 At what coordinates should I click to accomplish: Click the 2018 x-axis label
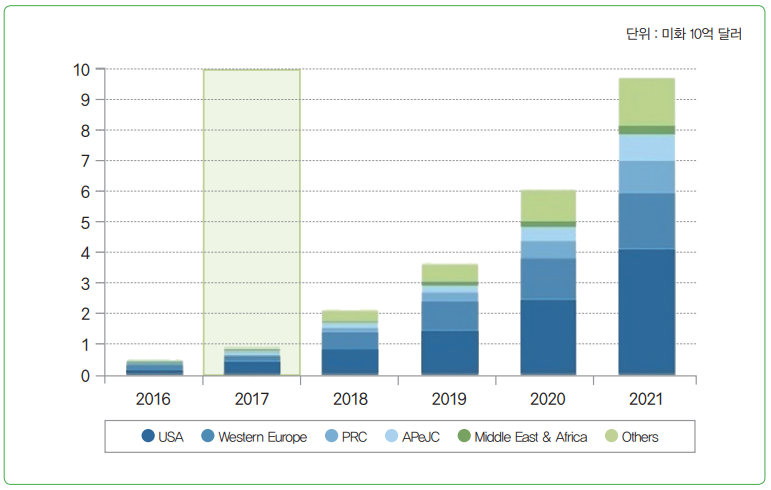tap(351, 399)
